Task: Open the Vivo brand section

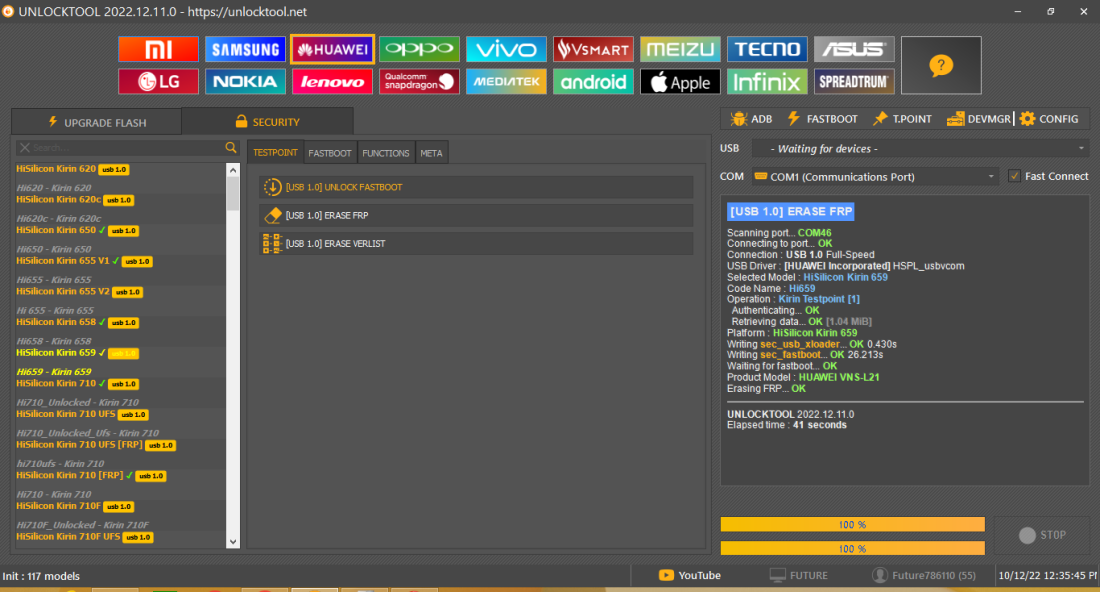Action: pyautogui.click(x=507, y=49)
